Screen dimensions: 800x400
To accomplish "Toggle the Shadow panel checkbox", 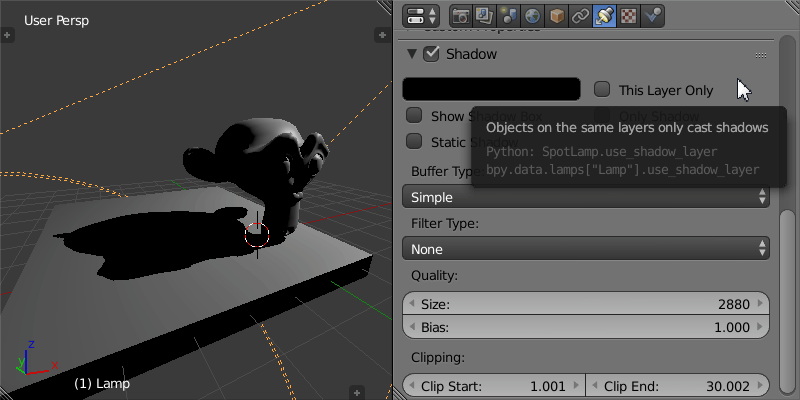I will coord(431,54).
